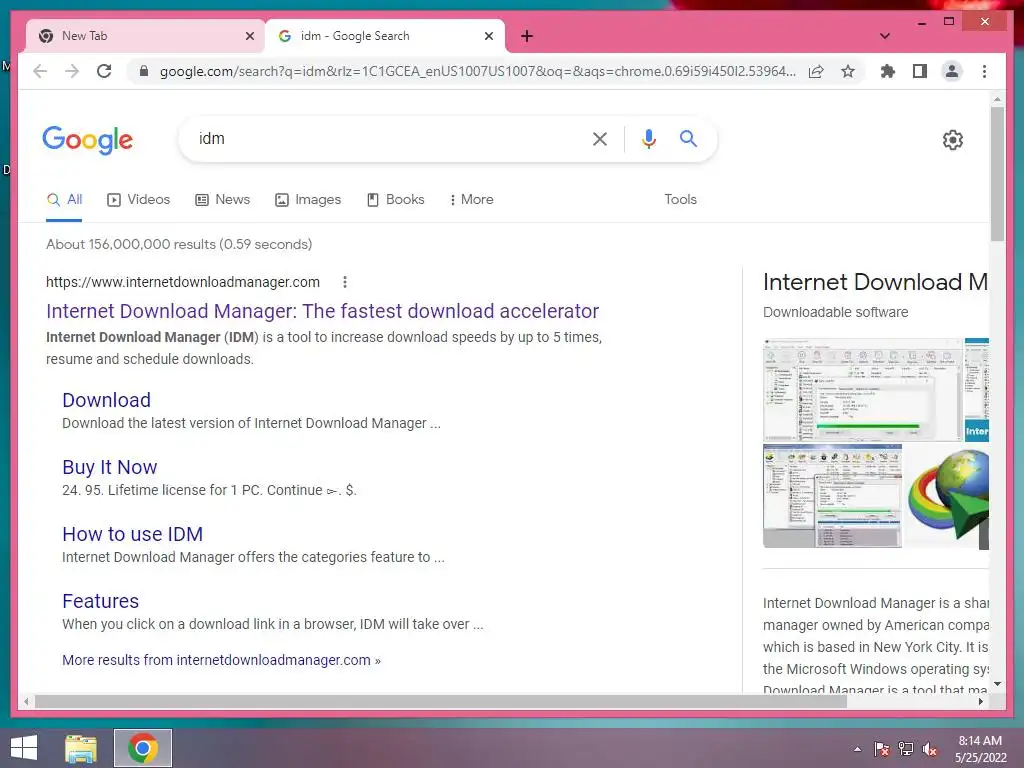Open the taskbar clock showing 8:14 AM
This screenshot has height=768, width=1024.
(980, 749)
